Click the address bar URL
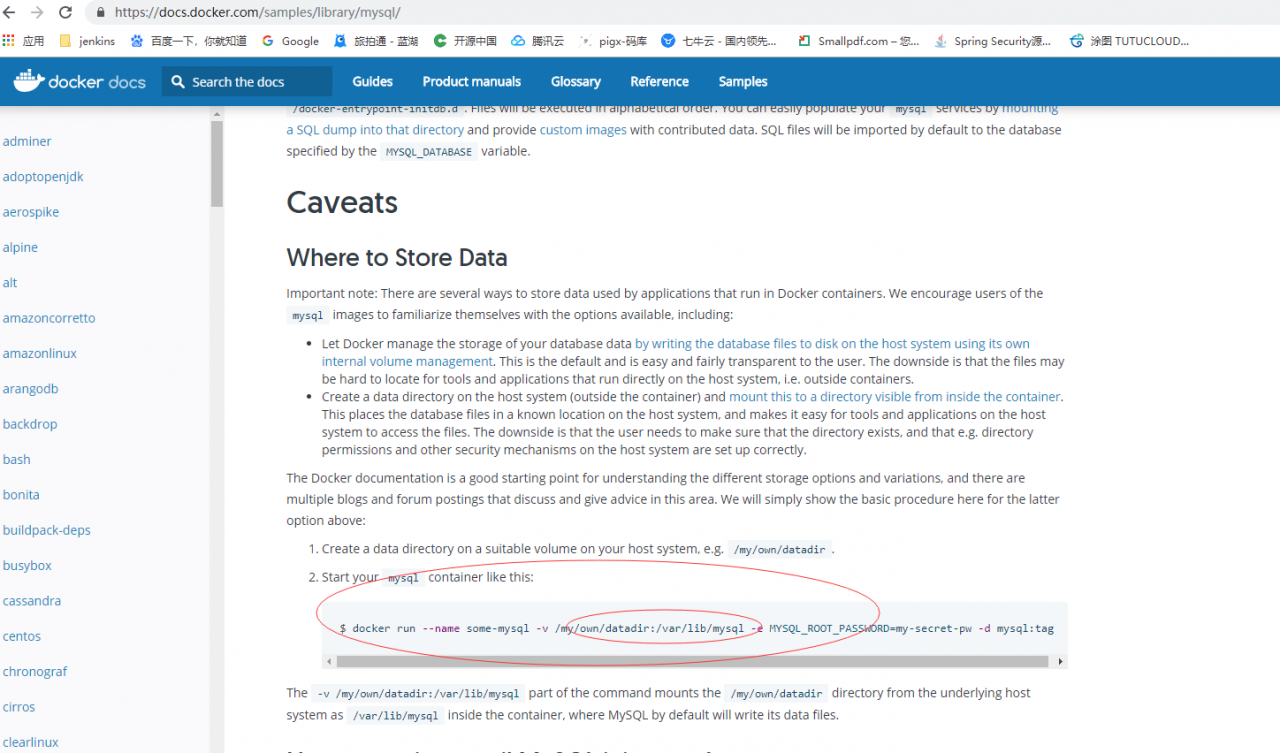 (x=258, y=13)
